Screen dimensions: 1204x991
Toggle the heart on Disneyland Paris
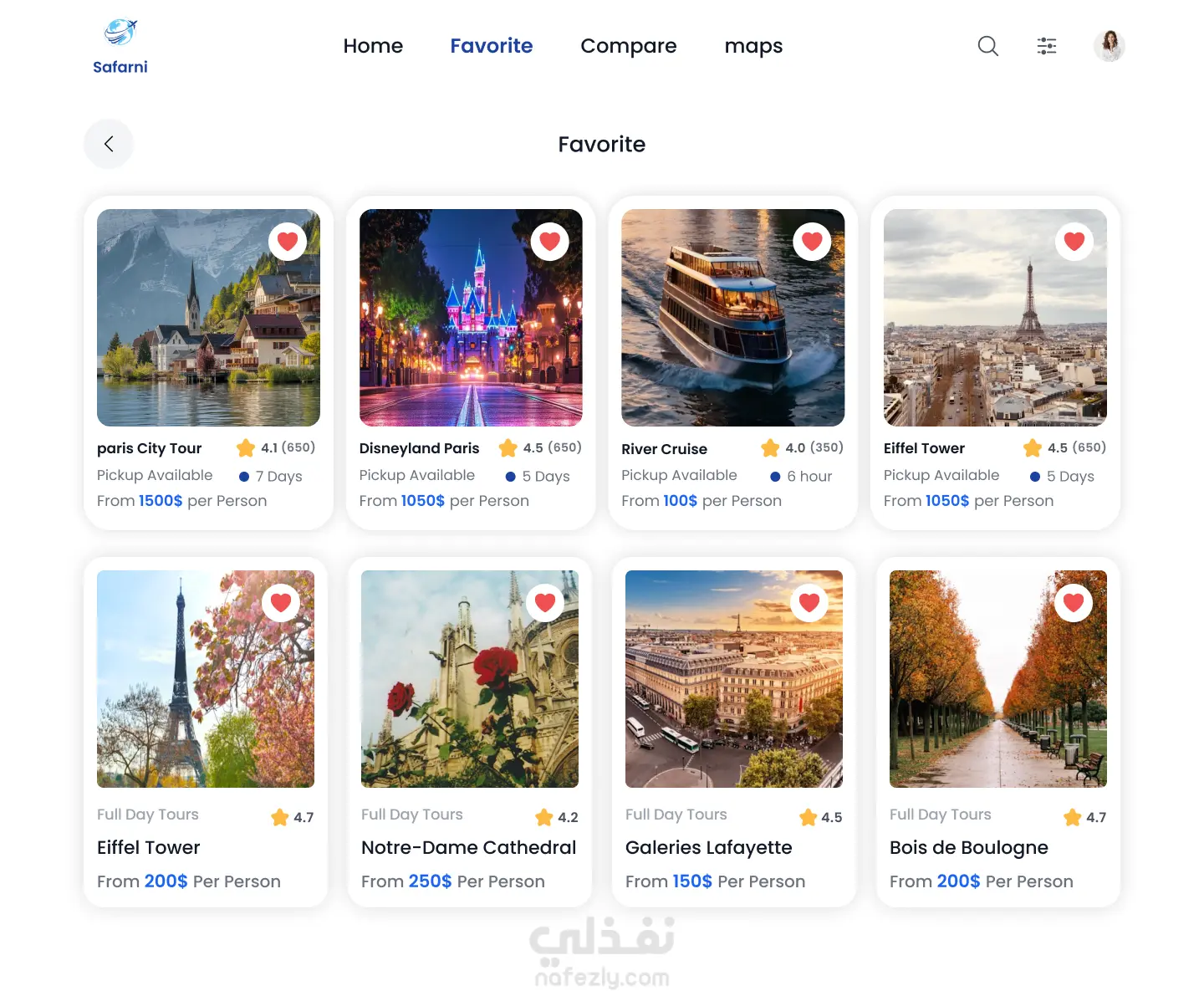pos(550,242)
